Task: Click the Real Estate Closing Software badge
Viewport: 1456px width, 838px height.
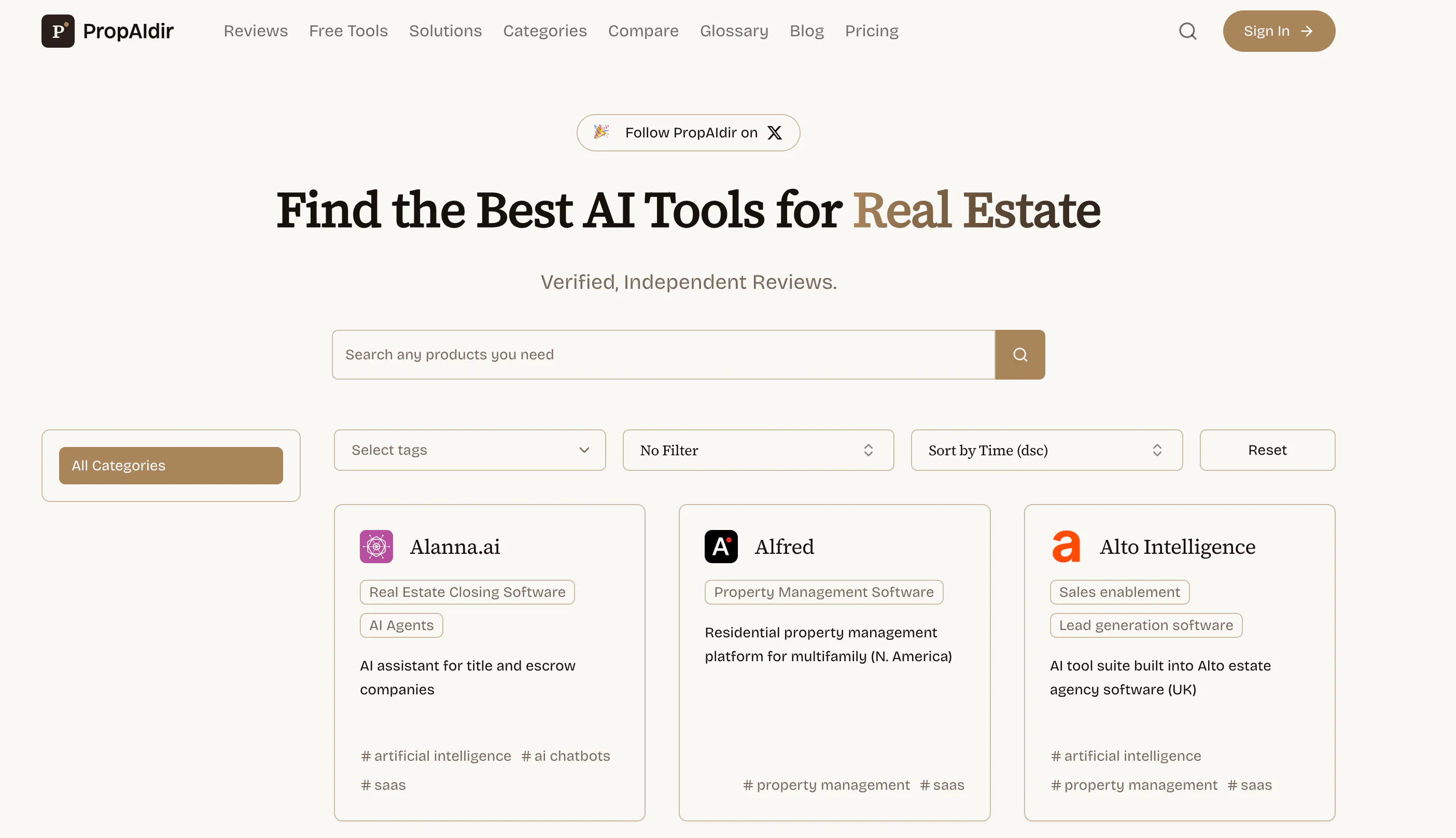Action: [x=467, y=592]
